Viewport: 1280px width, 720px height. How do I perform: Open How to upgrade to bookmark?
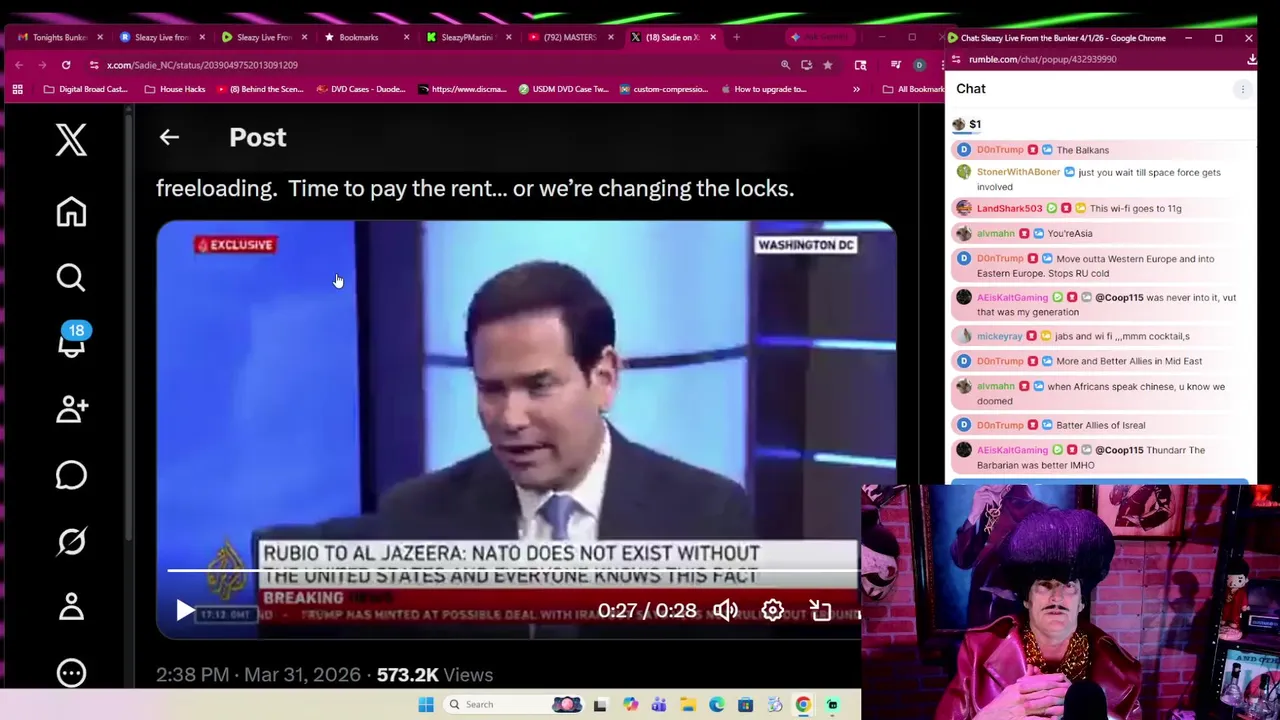tap(763, 89)
